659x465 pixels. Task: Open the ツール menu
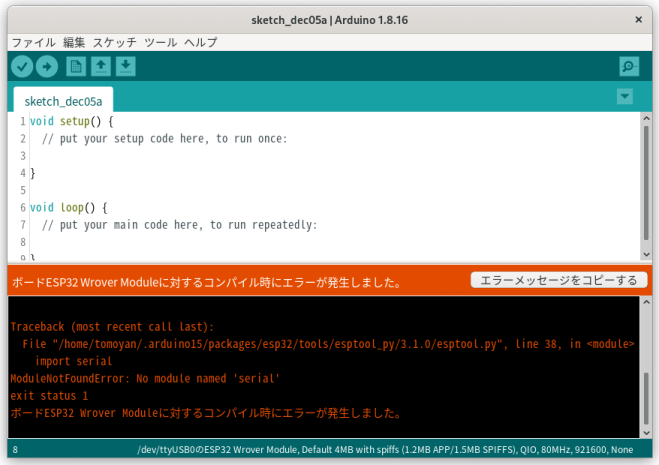pos(161,42)
